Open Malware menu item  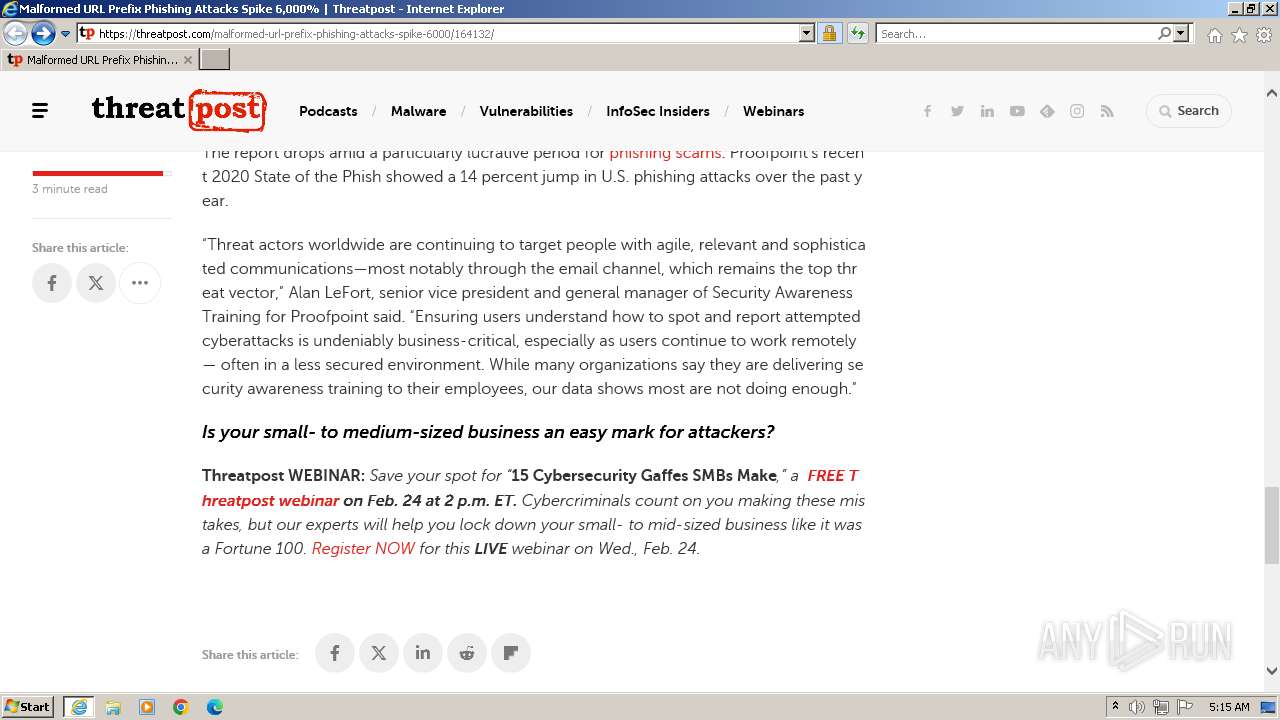coord(418,111)
